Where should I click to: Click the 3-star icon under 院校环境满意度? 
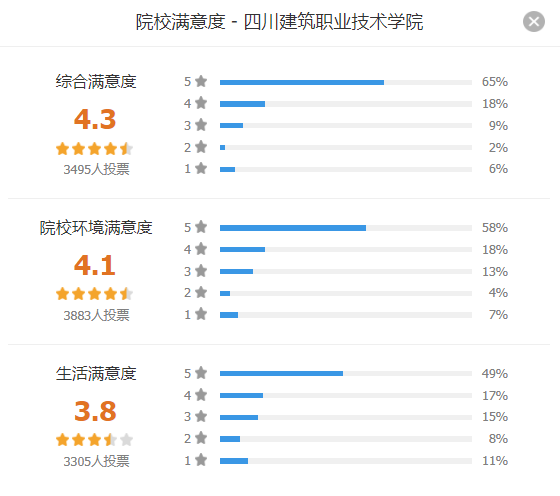click(201, 271)
